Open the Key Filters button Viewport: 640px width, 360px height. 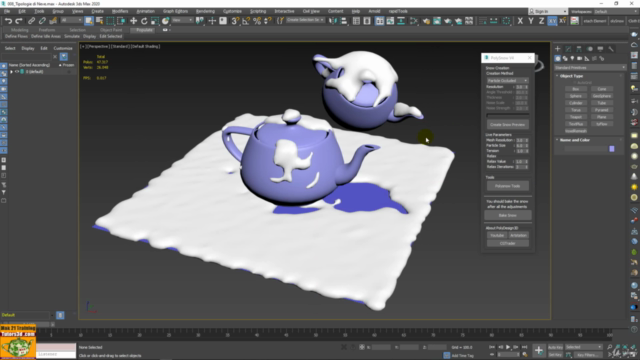(x=588, y=355)
